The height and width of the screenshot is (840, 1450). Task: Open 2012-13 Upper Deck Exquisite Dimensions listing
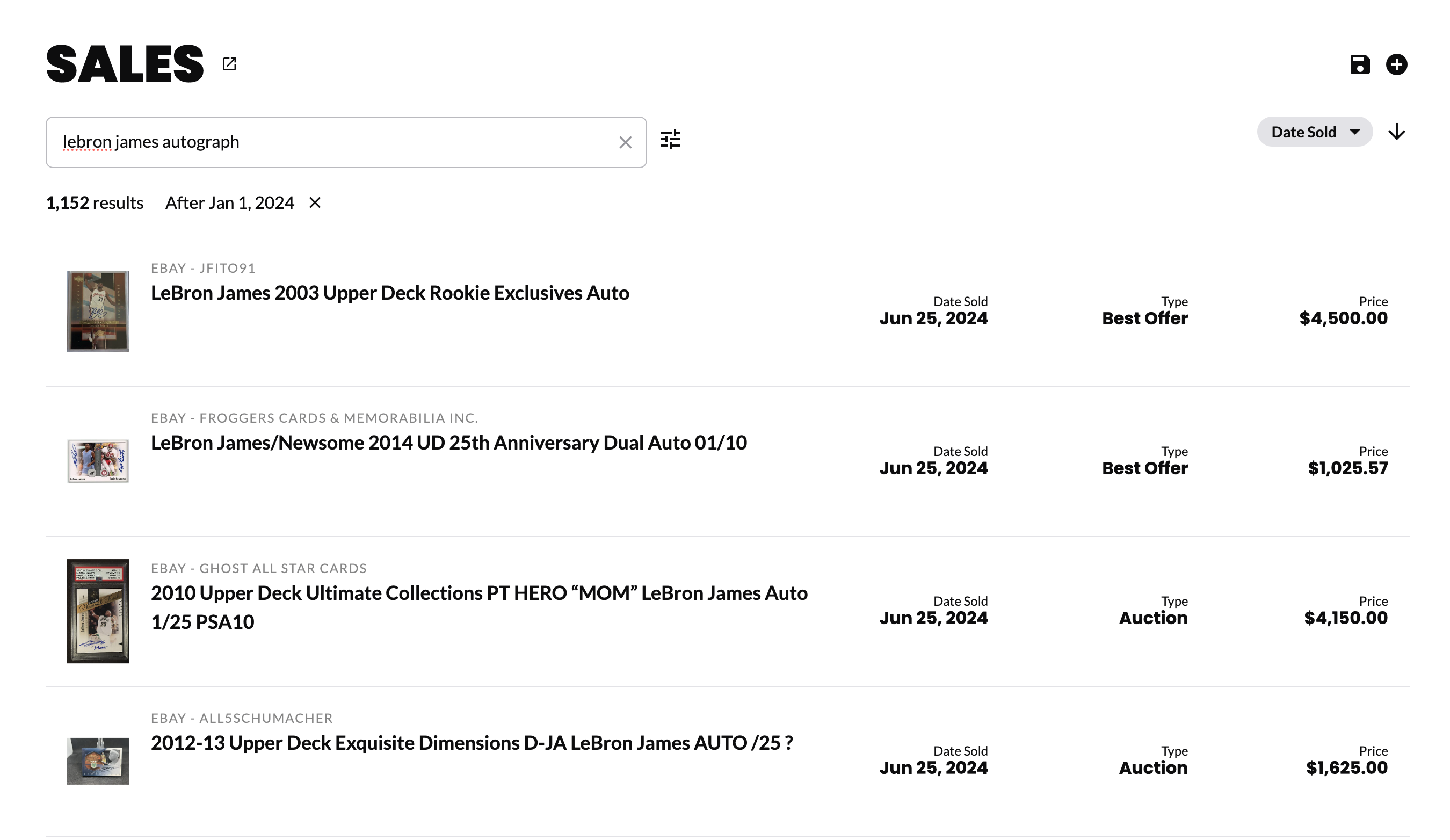click(472, 743)
